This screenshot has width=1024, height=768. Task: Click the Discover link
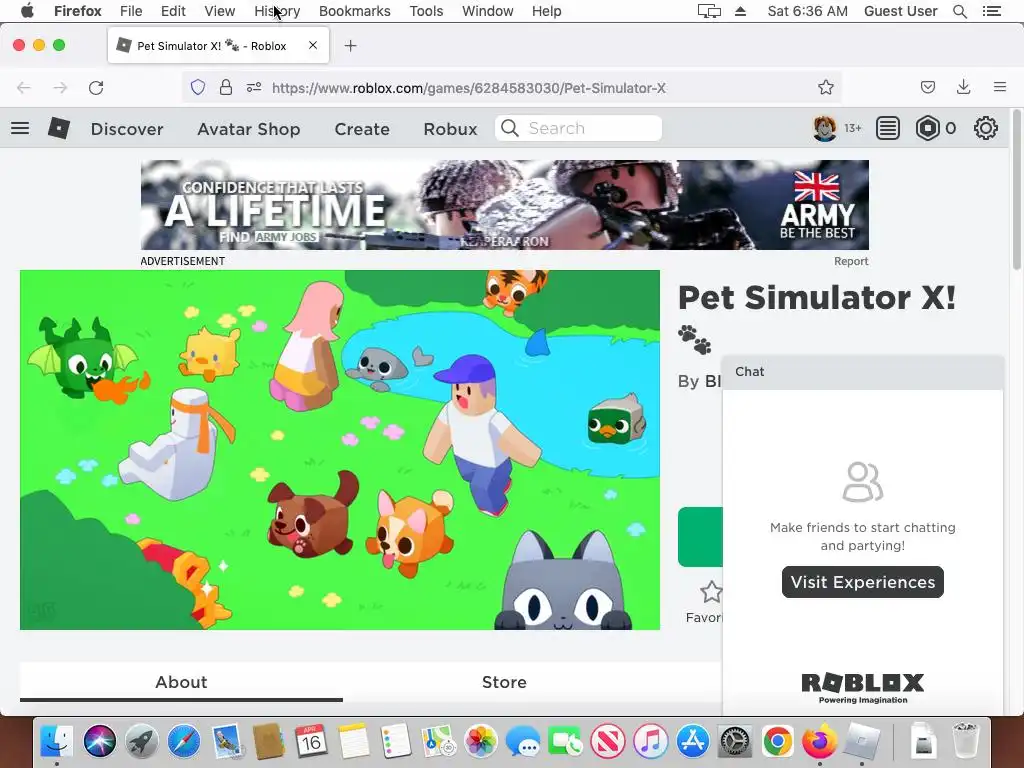click(127, 129)
